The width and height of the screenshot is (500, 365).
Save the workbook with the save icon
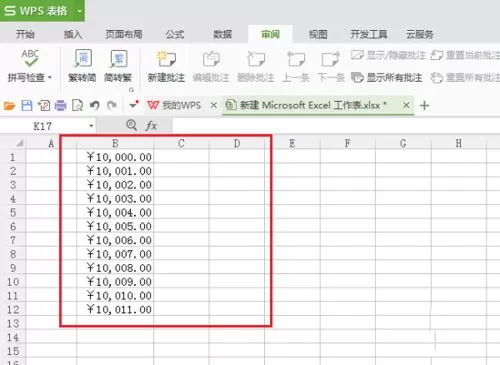27,106
